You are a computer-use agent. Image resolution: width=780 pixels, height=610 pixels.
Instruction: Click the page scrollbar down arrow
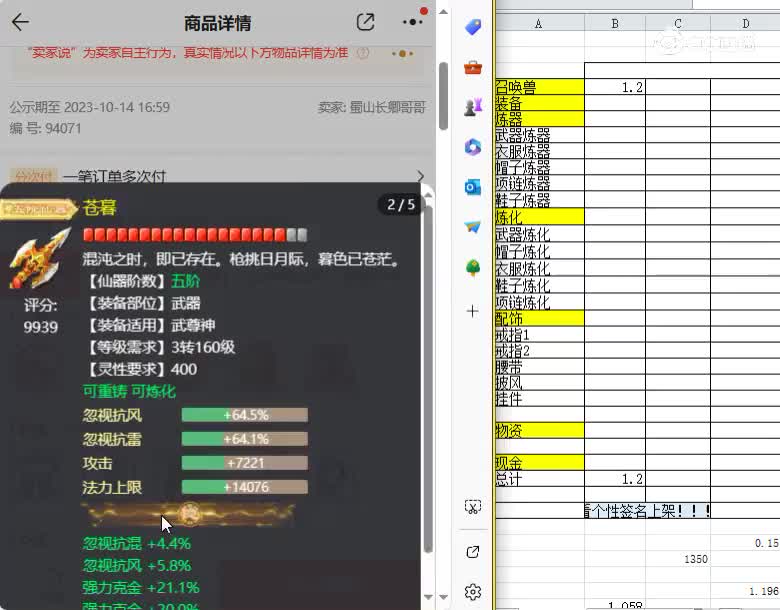pos(443,597)
